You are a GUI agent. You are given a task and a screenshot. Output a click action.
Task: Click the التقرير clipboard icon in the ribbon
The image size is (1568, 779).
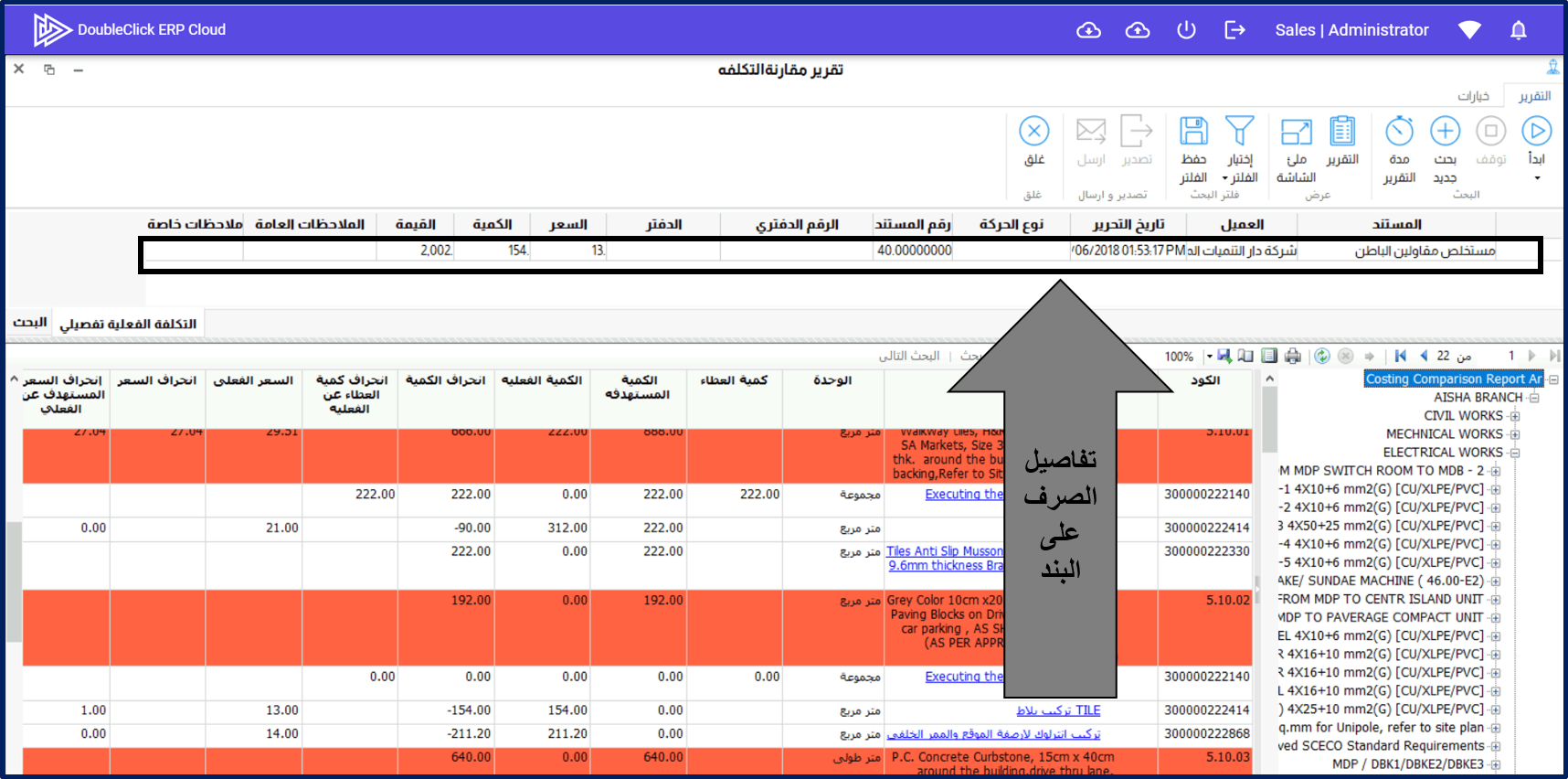coord(1342,131)
